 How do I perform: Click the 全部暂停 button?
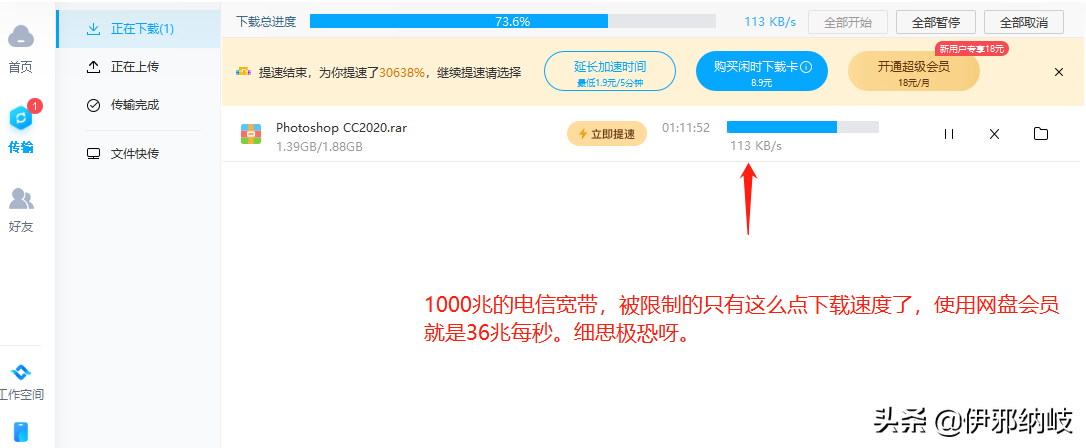tap(936, 21)
